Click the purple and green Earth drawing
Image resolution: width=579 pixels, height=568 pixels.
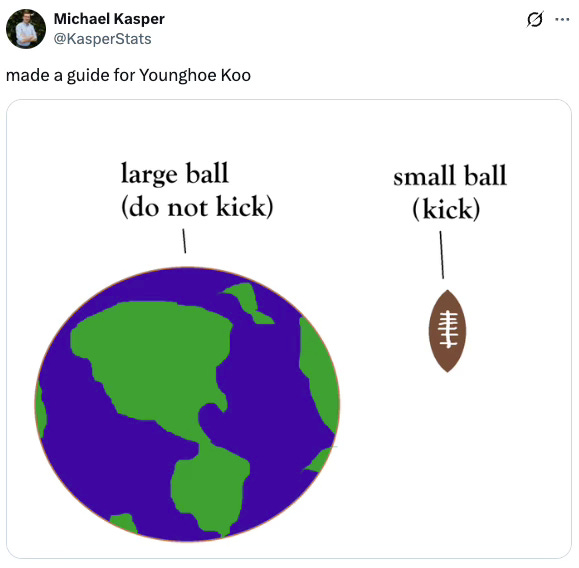point(187,404)
